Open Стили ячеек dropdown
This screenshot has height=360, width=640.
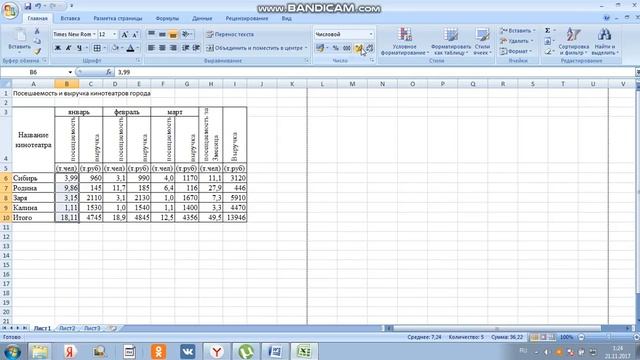pos(482,41)
